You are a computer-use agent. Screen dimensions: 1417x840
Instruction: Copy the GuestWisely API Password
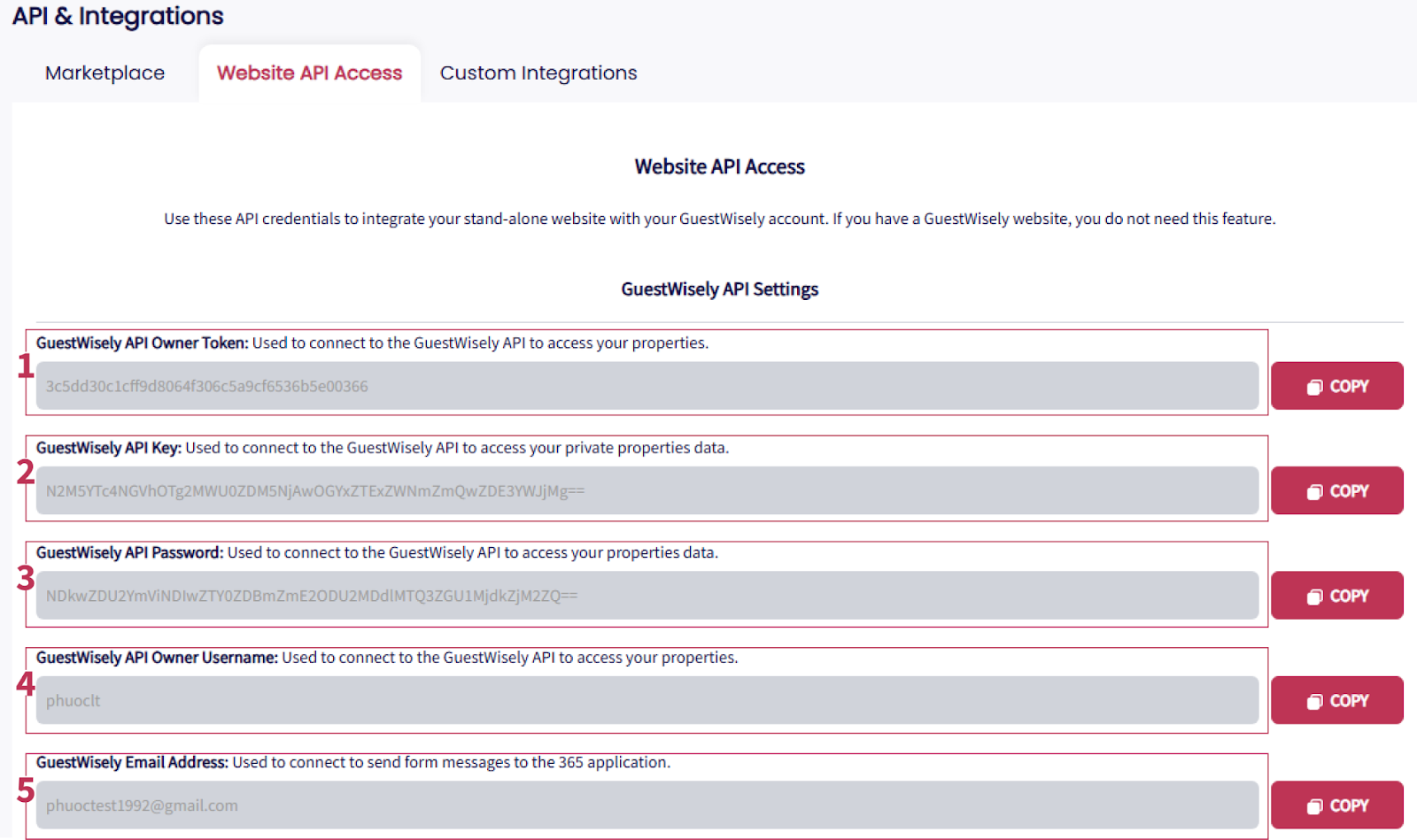(1336, 596)
